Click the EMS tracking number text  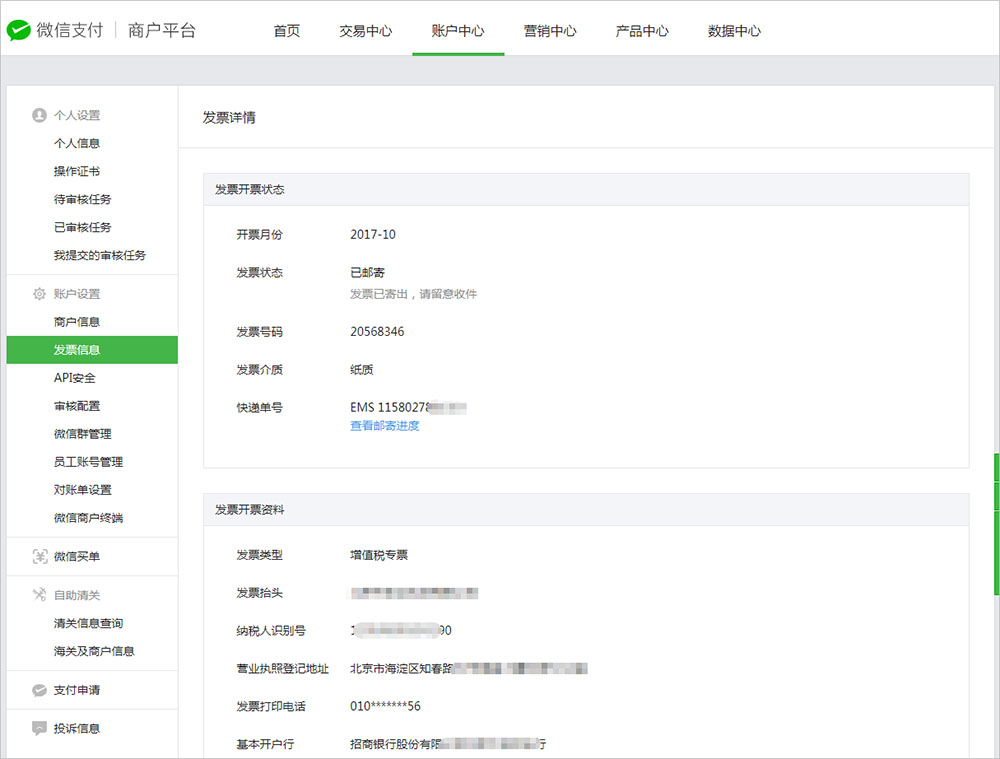(408, 408)
